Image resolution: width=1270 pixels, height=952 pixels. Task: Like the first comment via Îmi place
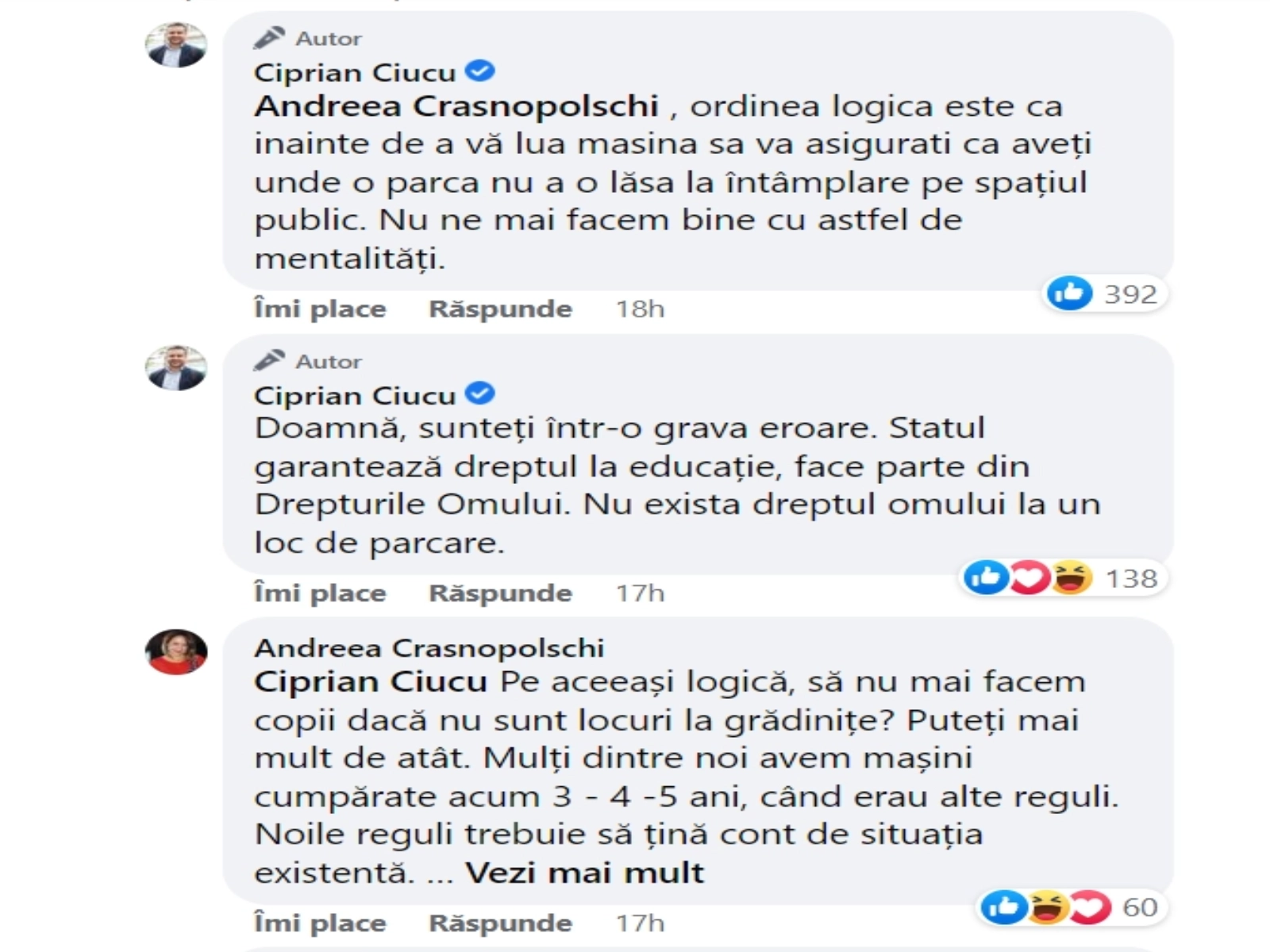tap(320, 309)
